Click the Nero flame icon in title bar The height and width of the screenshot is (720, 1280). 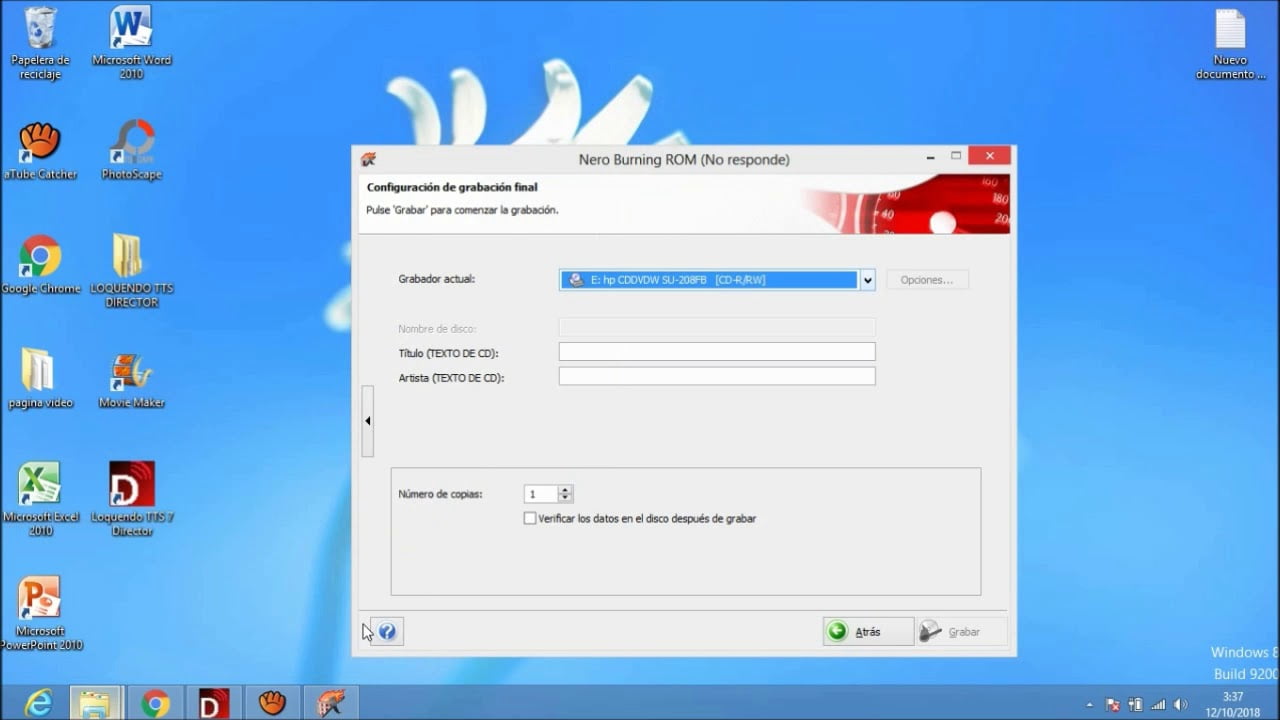369,159
